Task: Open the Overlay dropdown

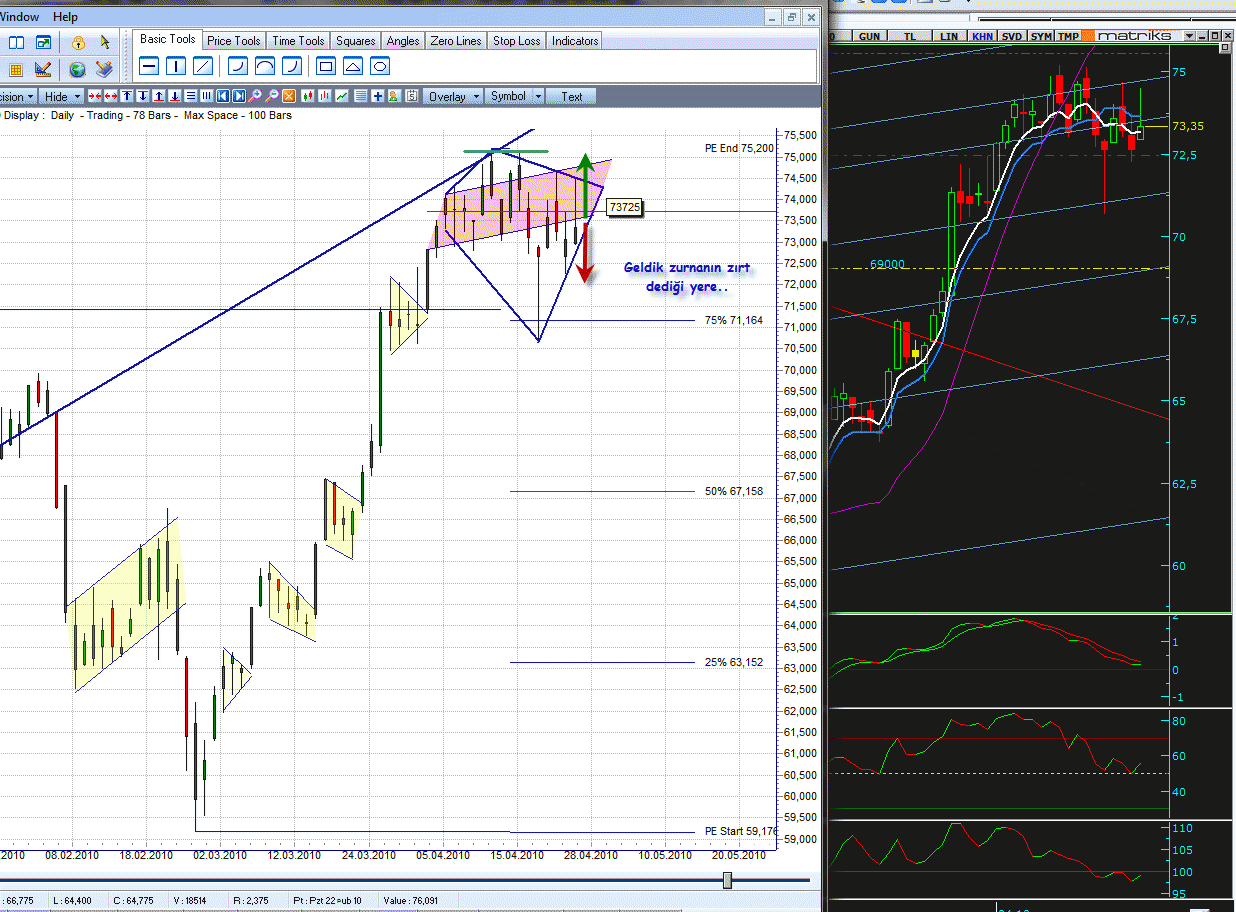Action: [453, 97]
